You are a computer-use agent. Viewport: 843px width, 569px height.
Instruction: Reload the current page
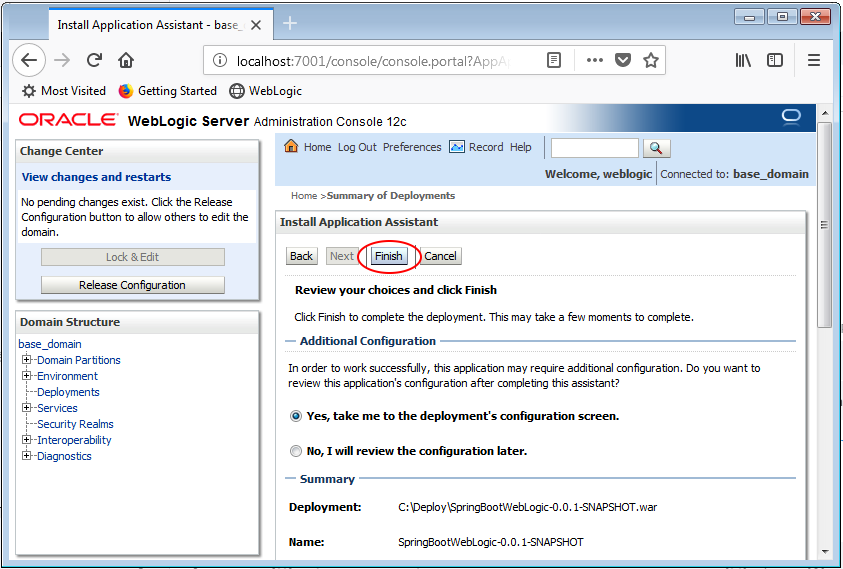coord(95,60)
